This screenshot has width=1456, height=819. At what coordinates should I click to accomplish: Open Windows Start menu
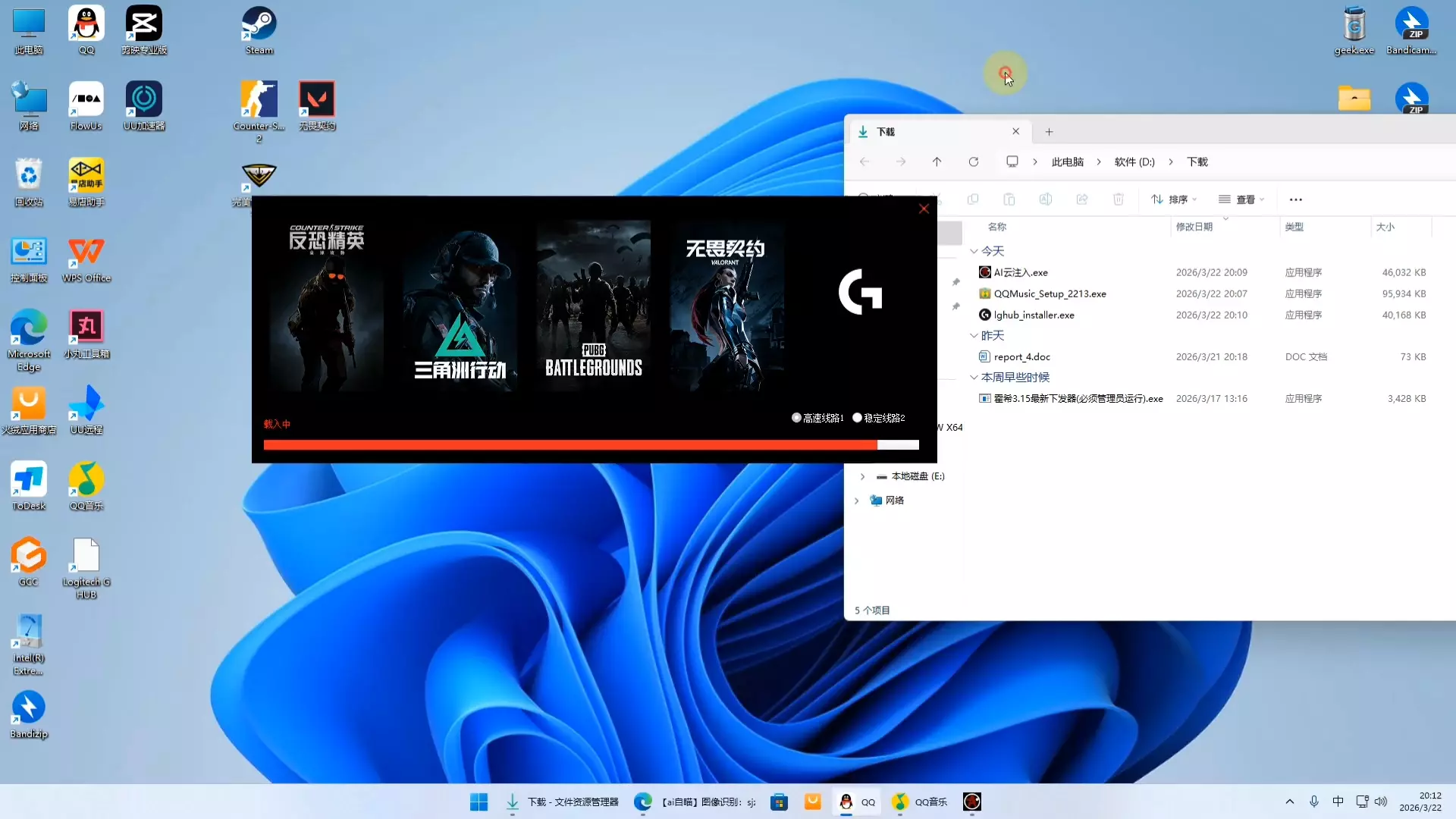pos(479,802)
